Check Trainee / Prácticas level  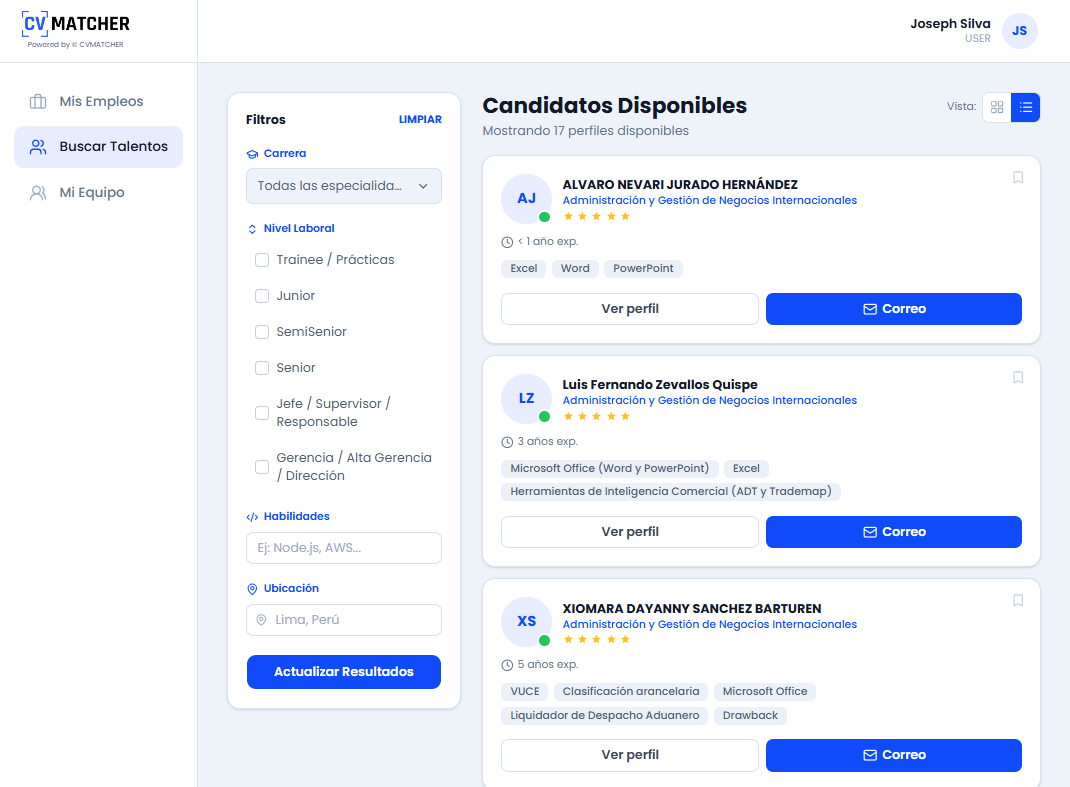tap(262, 260)
